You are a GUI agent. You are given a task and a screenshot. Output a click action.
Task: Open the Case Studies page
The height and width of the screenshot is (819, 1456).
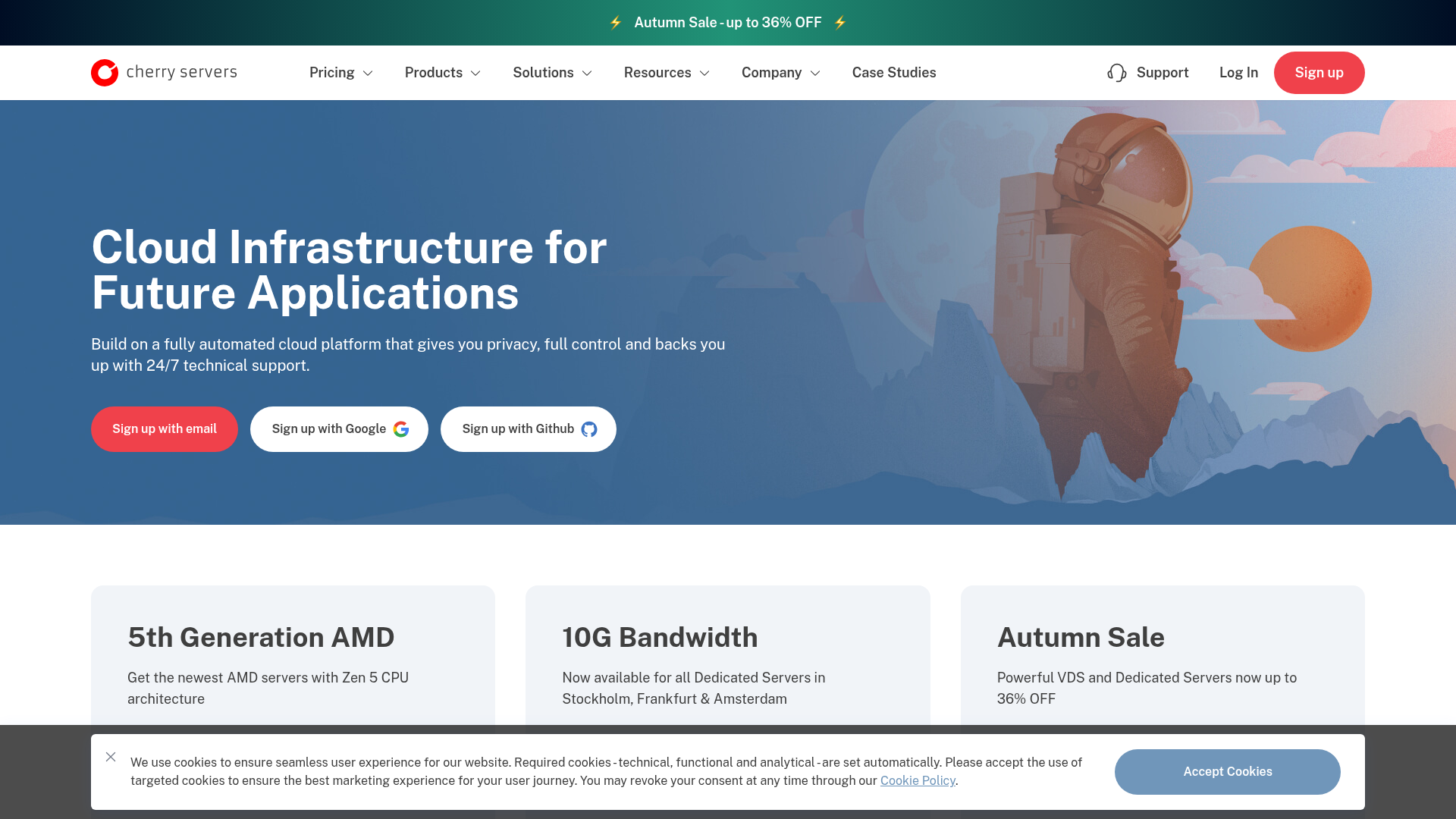[893, 73]
